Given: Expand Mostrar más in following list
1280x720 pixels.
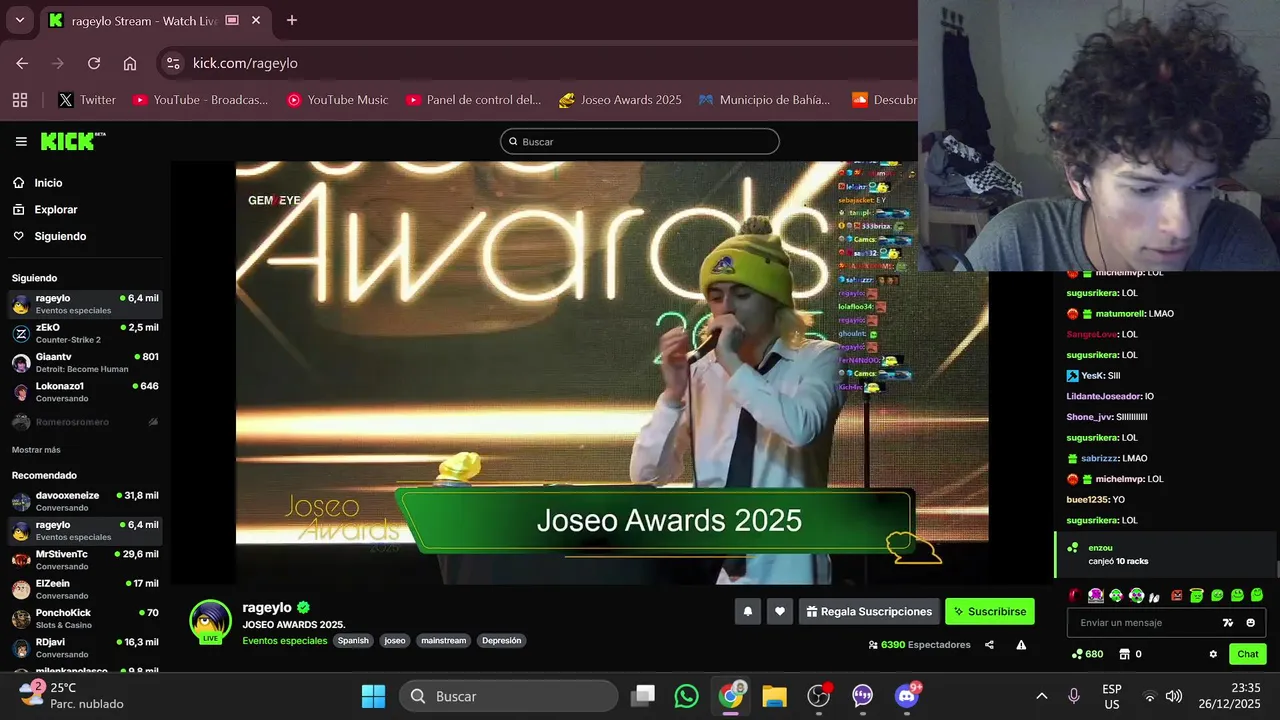Looking at the screenshot, I should [x=36, y=450].
